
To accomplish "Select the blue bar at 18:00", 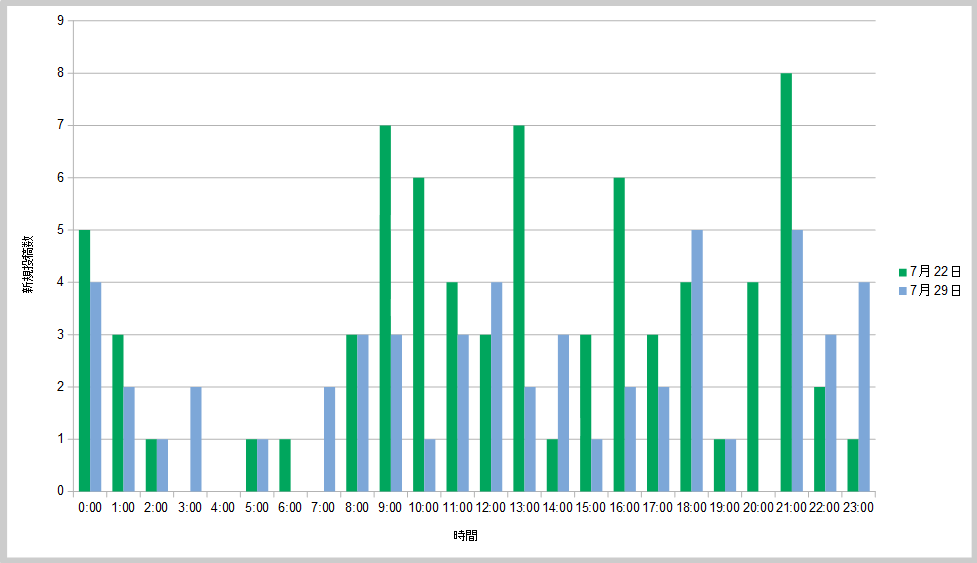I will 697,360.
